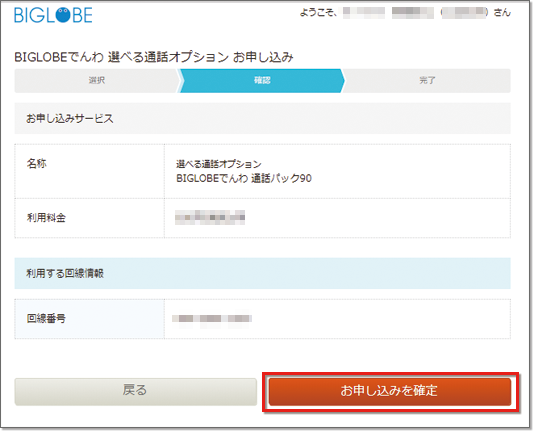
Task: Click the BIGLOBE logo
Action: [53, 15]
